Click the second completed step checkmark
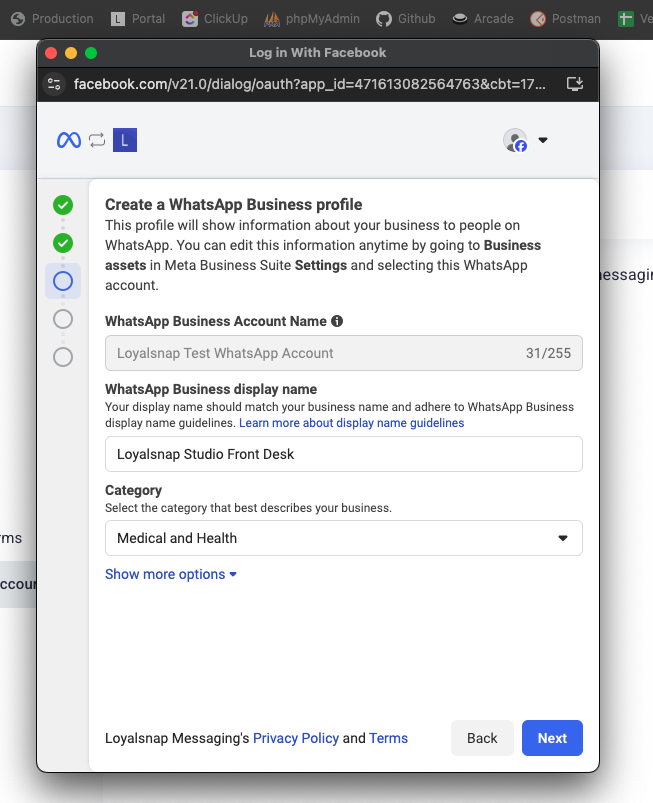Viewport: 653px width, 803px height. 63,243
